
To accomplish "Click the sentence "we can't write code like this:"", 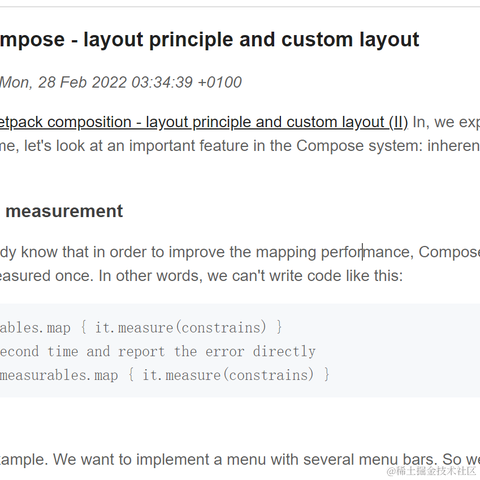I will [305, 276].
